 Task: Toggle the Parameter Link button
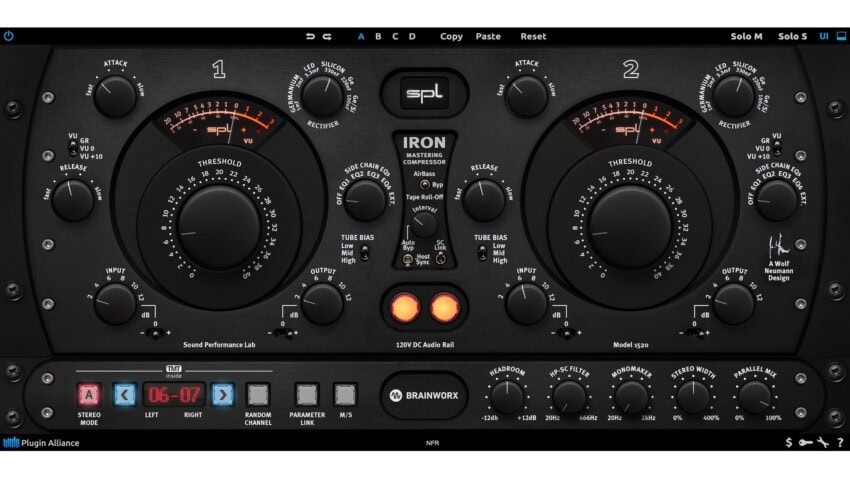tap(307, 395)
